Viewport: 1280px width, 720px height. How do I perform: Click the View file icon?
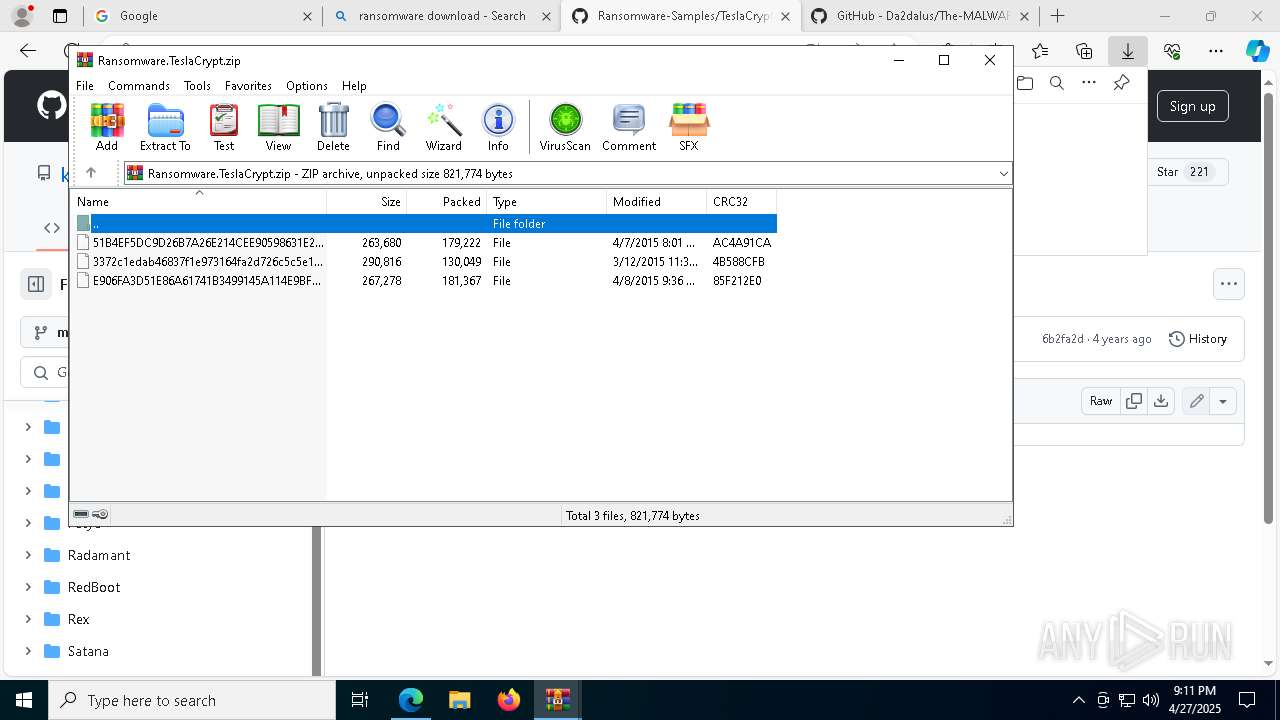(278, 127)
